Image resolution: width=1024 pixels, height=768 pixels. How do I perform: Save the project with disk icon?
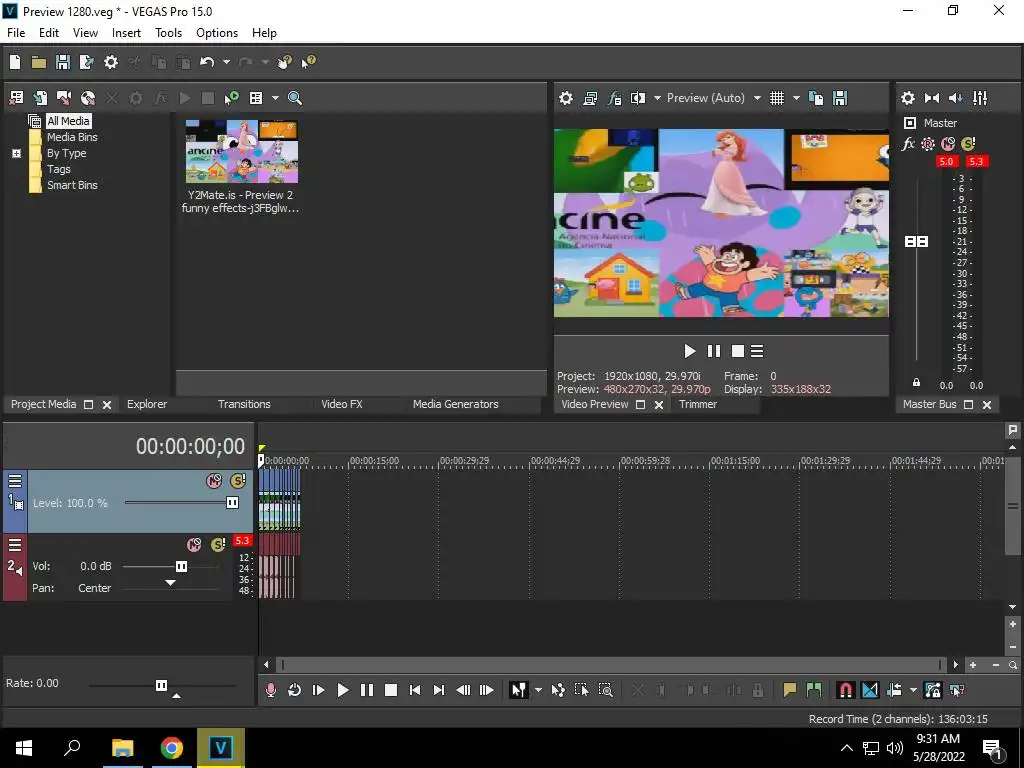point(63,62)
